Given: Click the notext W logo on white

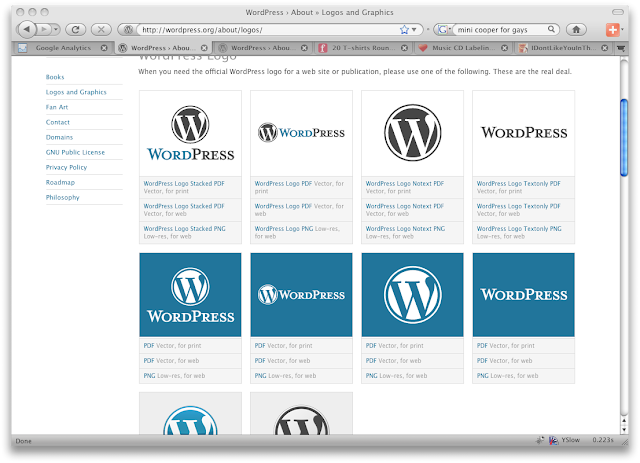Looking at the screenshot, I should (412, 133).
